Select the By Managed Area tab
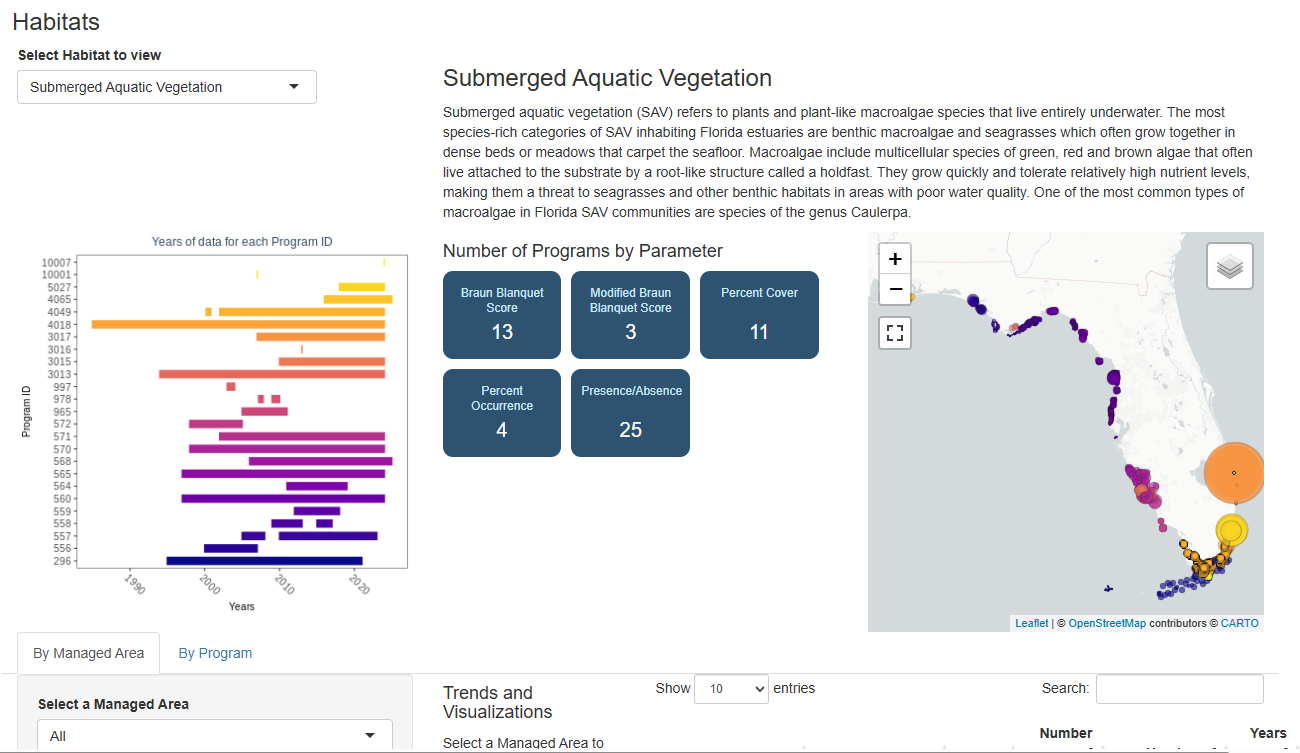Viewport: 1300px width, 753px height. (89, 653)
